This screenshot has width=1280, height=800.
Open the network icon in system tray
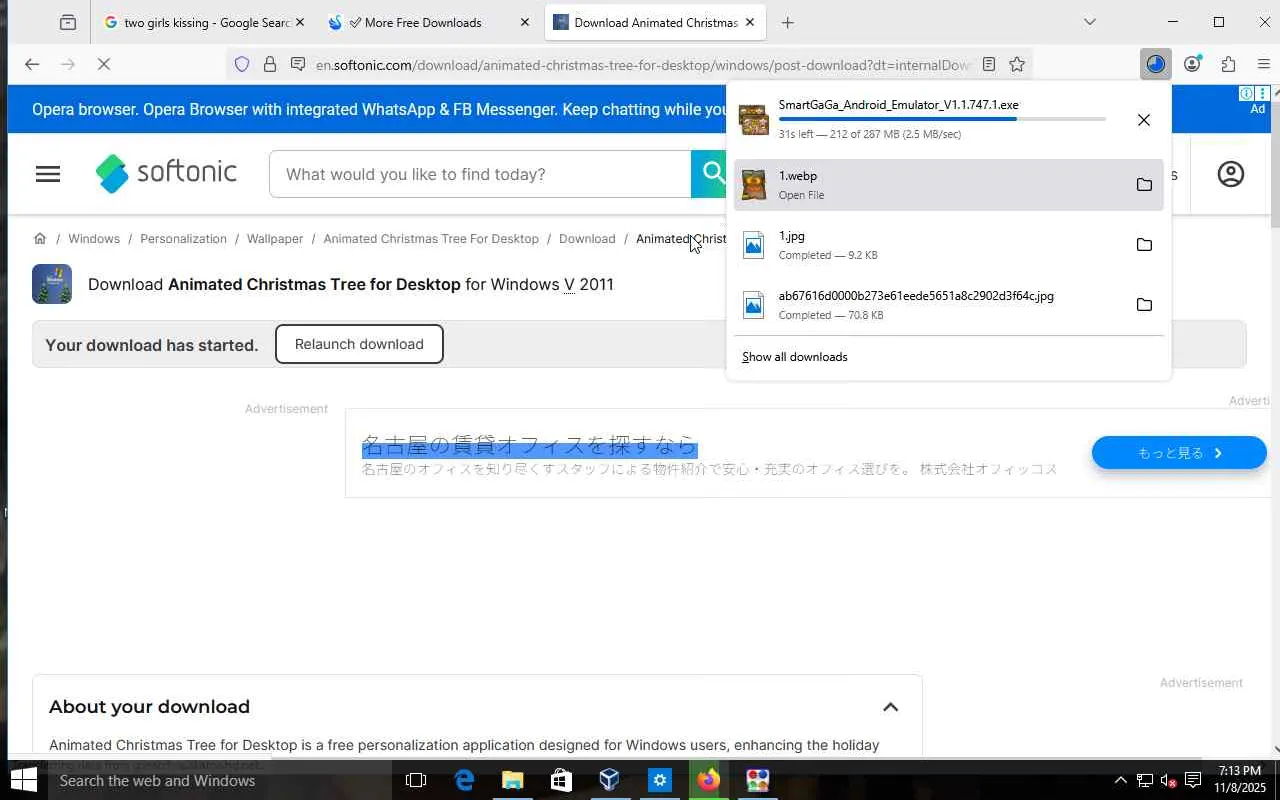[1145, 780]
